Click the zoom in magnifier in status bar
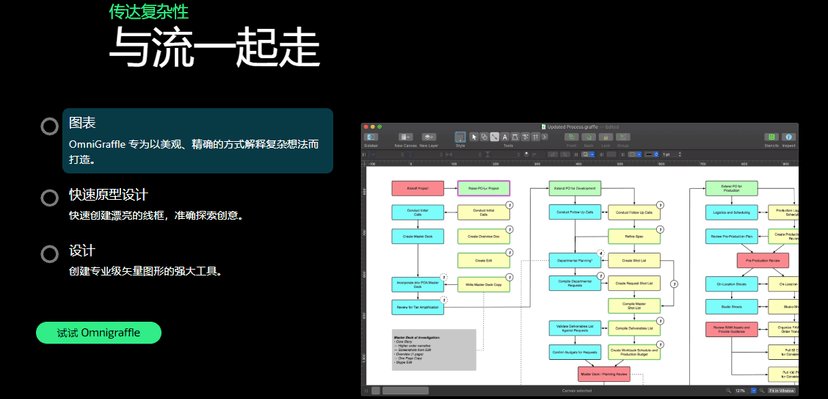Viewport: 828px width, 399px height. (x=762, y=391)
